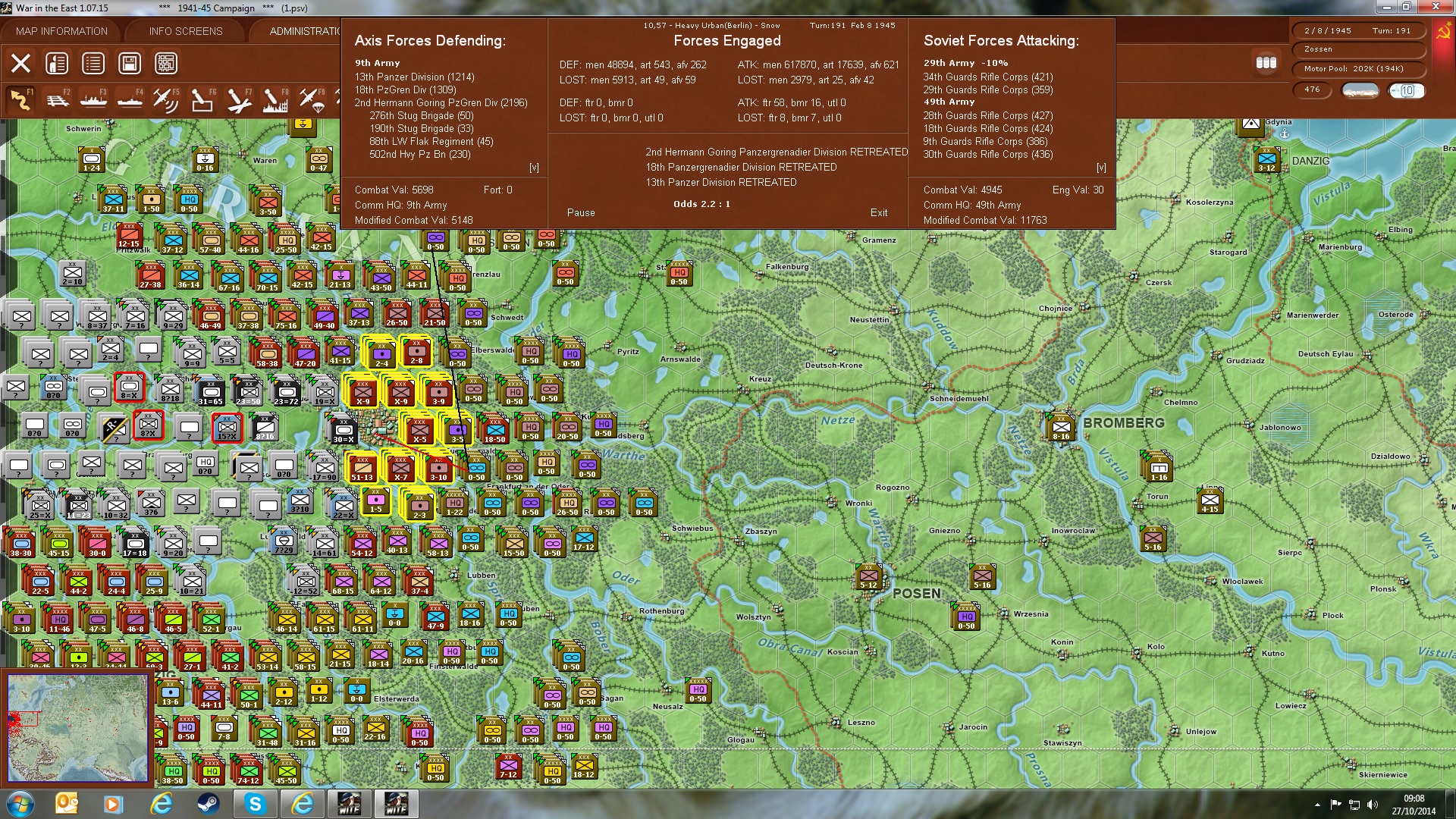Screen dimensions: 1456x819
Task: Select the 3-12 unit near Danzig
Action: pyautogui.click(x=1266, y=159)
